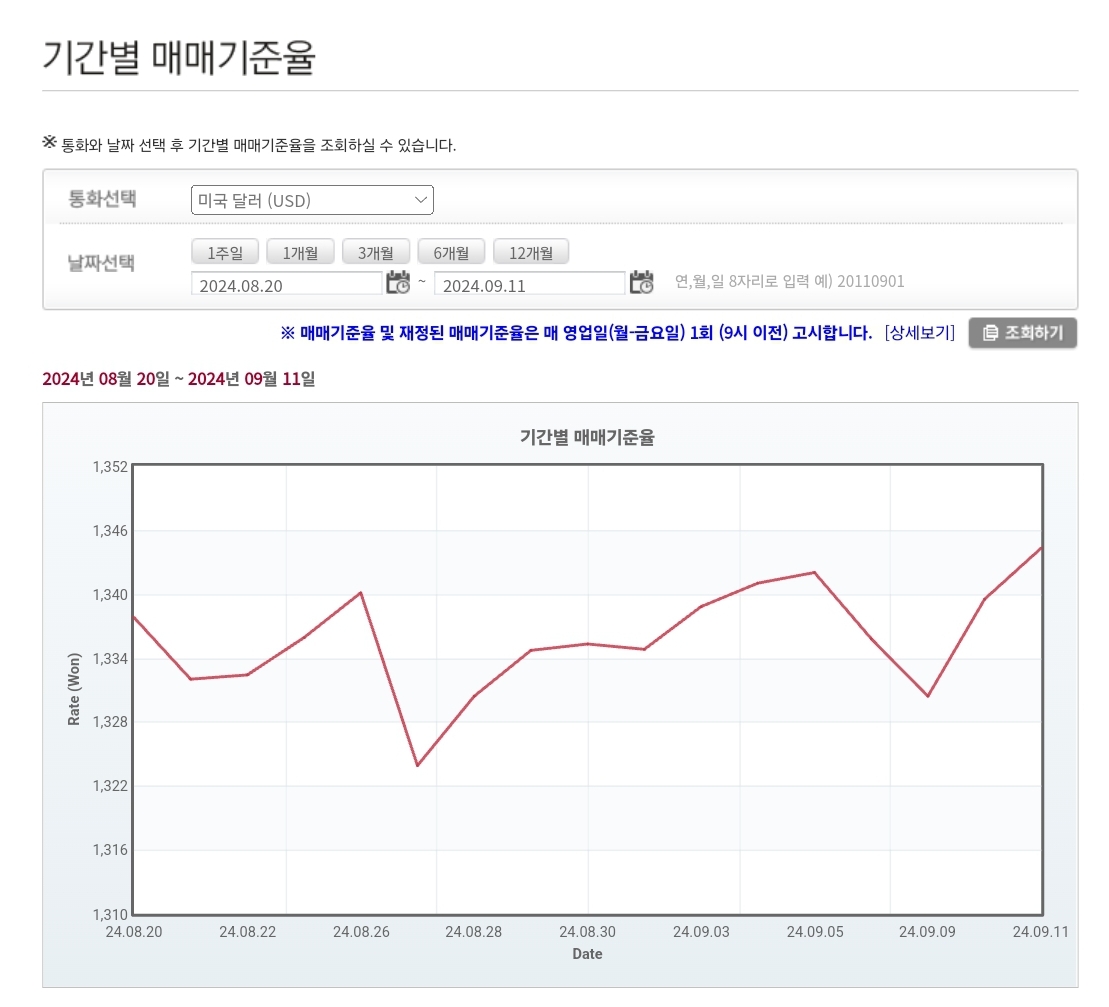
Task: Click the 1,346 y-axis label
Action: 110,530
